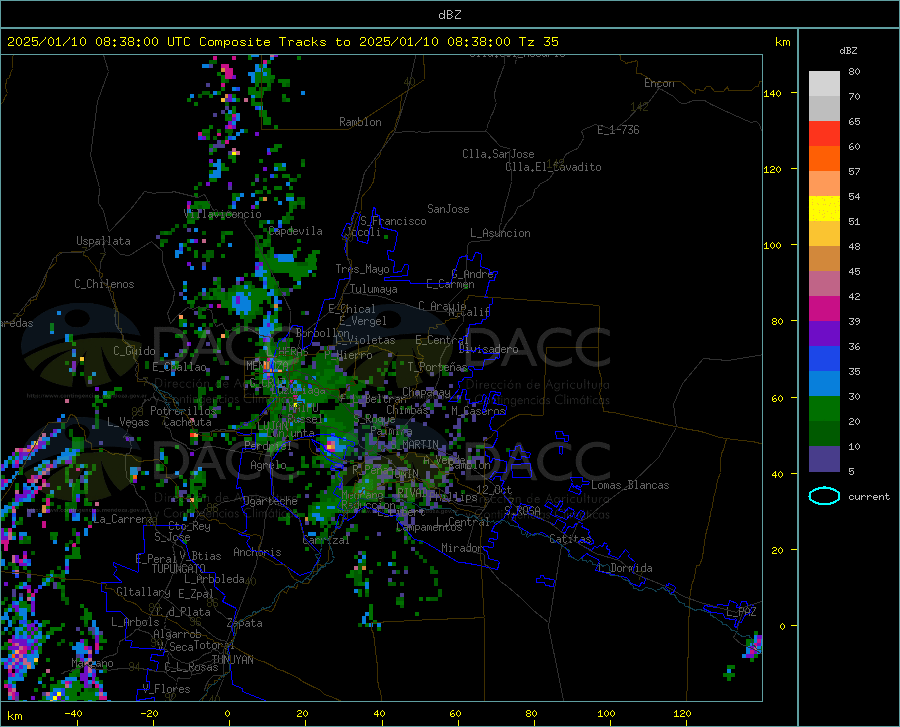The width and height of the screenshot is (900, 727).
Task: Click the y-axis 140 km tick label
Action: (772, 93)
